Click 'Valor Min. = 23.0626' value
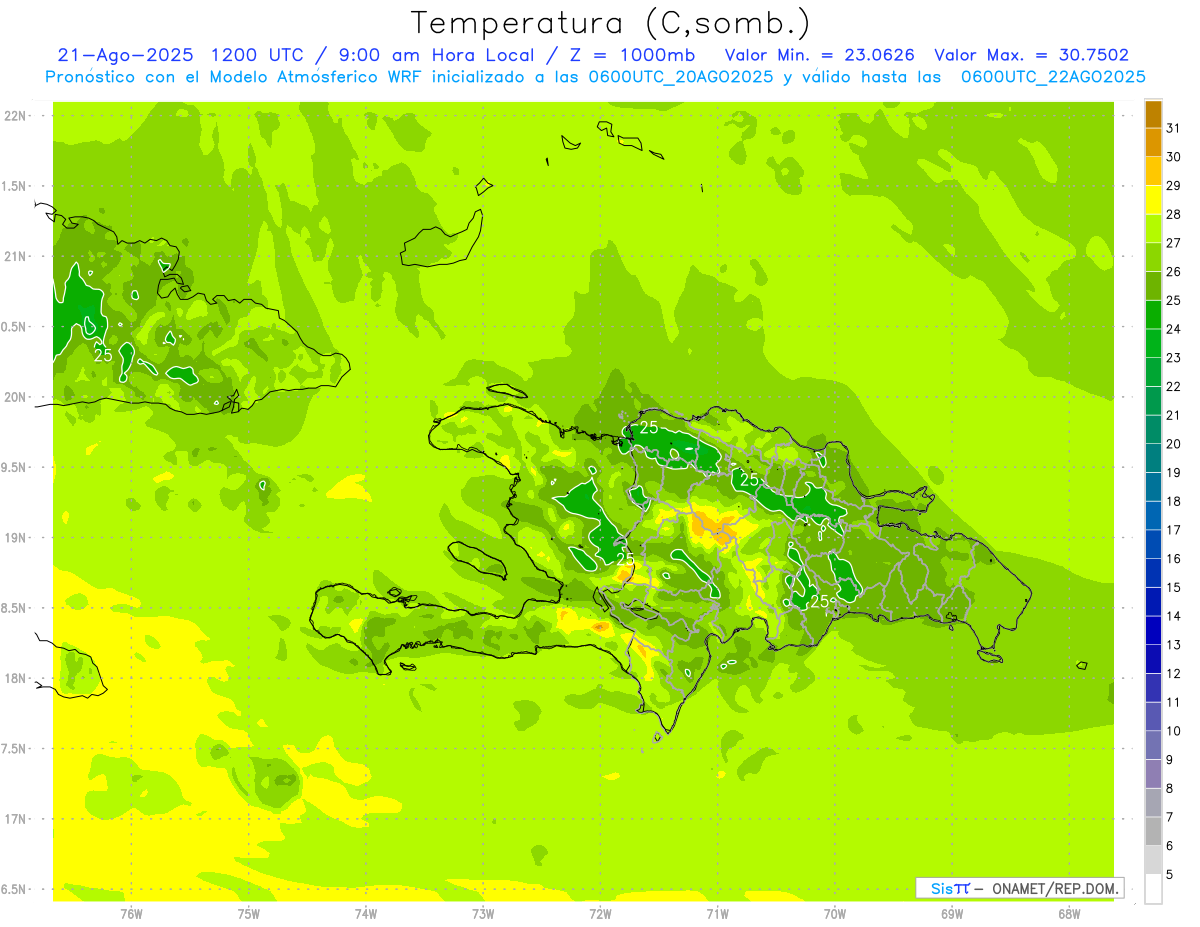This screenshot has width=1200, height=927. 819,55
